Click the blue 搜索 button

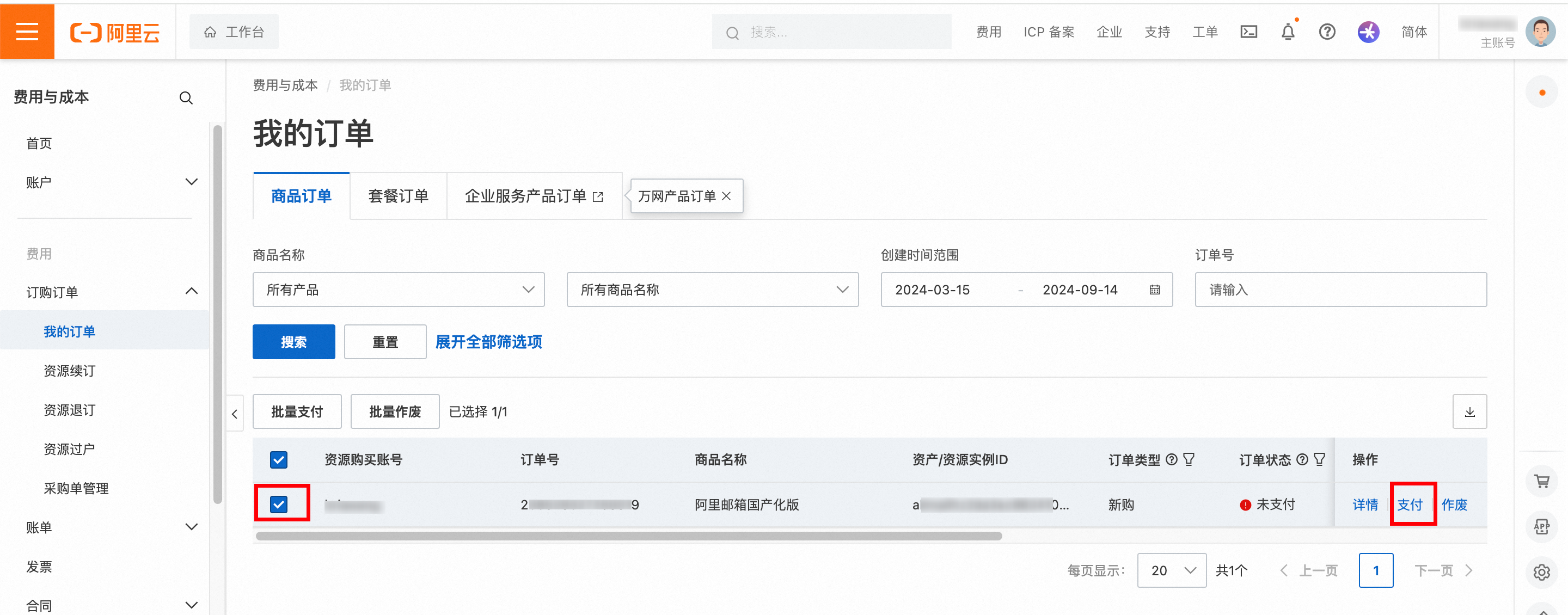click(293, 342)
